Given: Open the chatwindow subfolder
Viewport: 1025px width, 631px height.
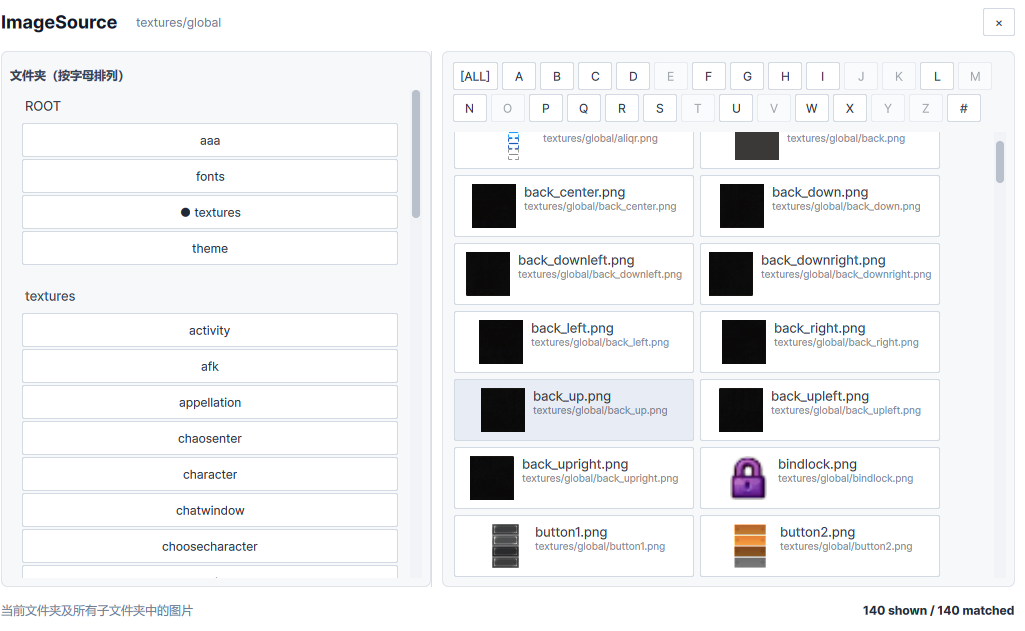Looking at the screenshot, I should [x=210, y=510].
